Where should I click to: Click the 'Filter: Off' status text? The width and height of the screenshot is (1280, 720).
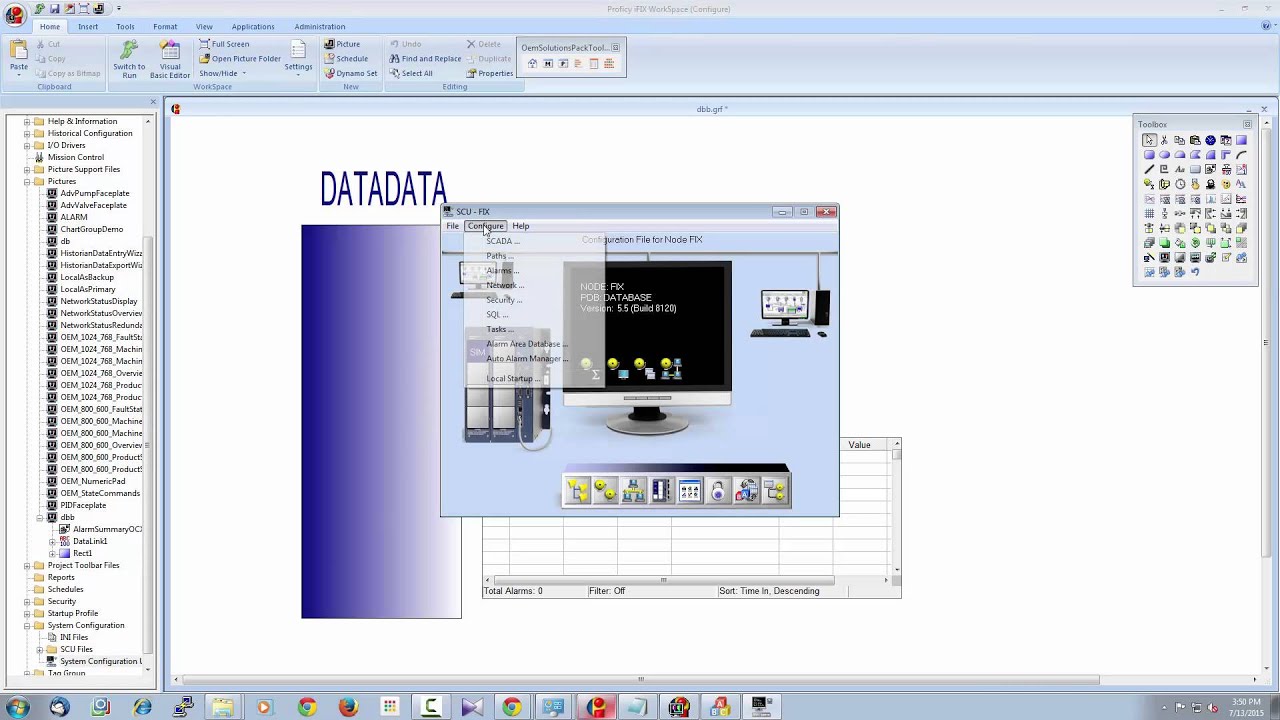pos(607,591)
